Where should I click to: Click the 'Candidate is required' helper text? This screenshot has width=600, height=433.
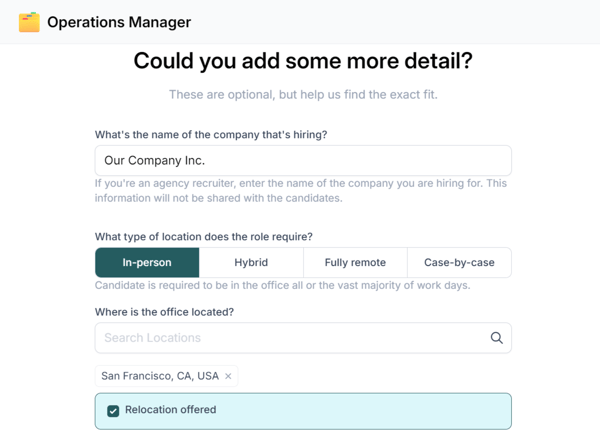coord(282,286)
